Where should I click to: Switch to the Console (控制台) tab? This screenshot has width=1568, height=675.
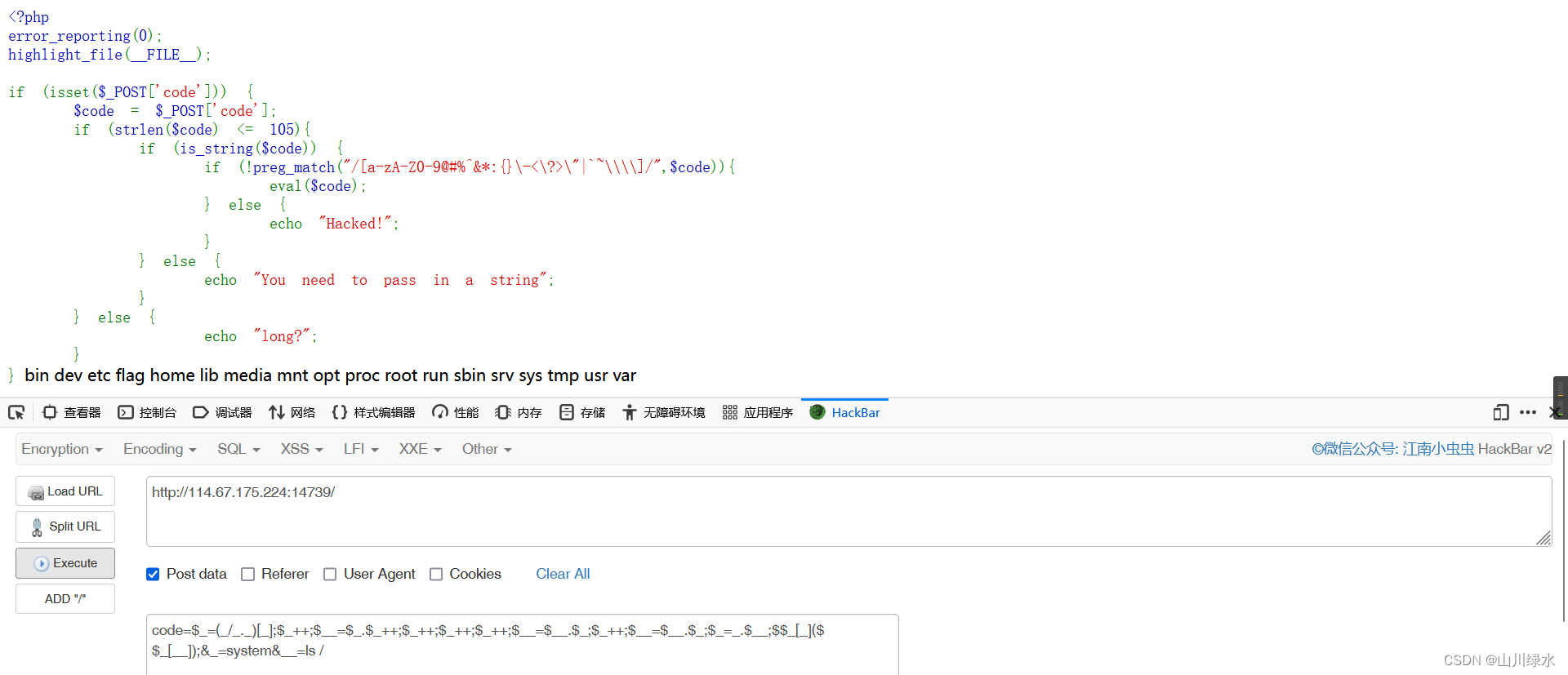[x=147, y=412]
